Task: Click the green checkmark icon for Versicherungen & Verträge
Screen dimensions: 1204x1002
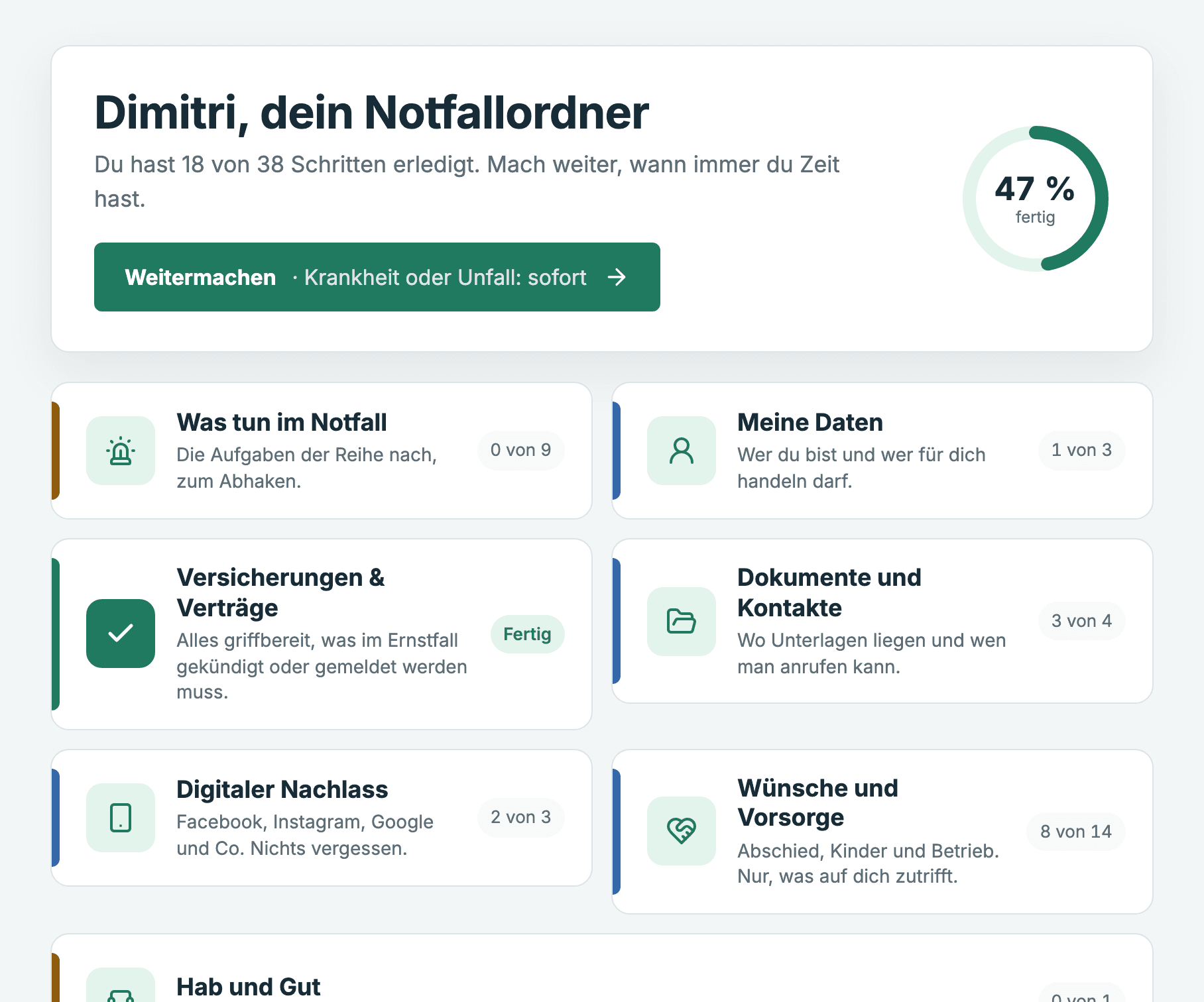Action: pos(121,634)
